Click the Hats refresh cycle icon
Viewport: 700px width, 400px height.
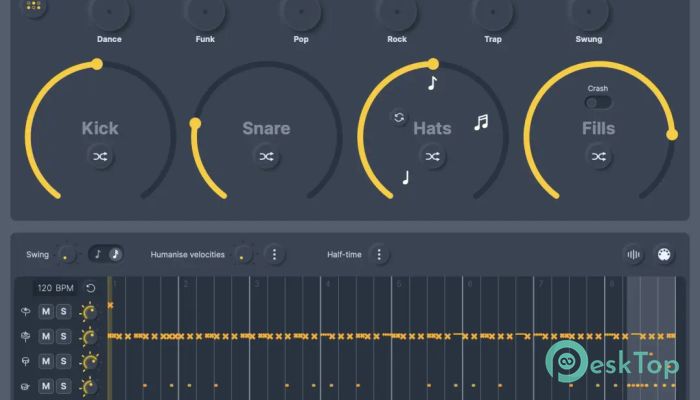(x=399, y=118)
